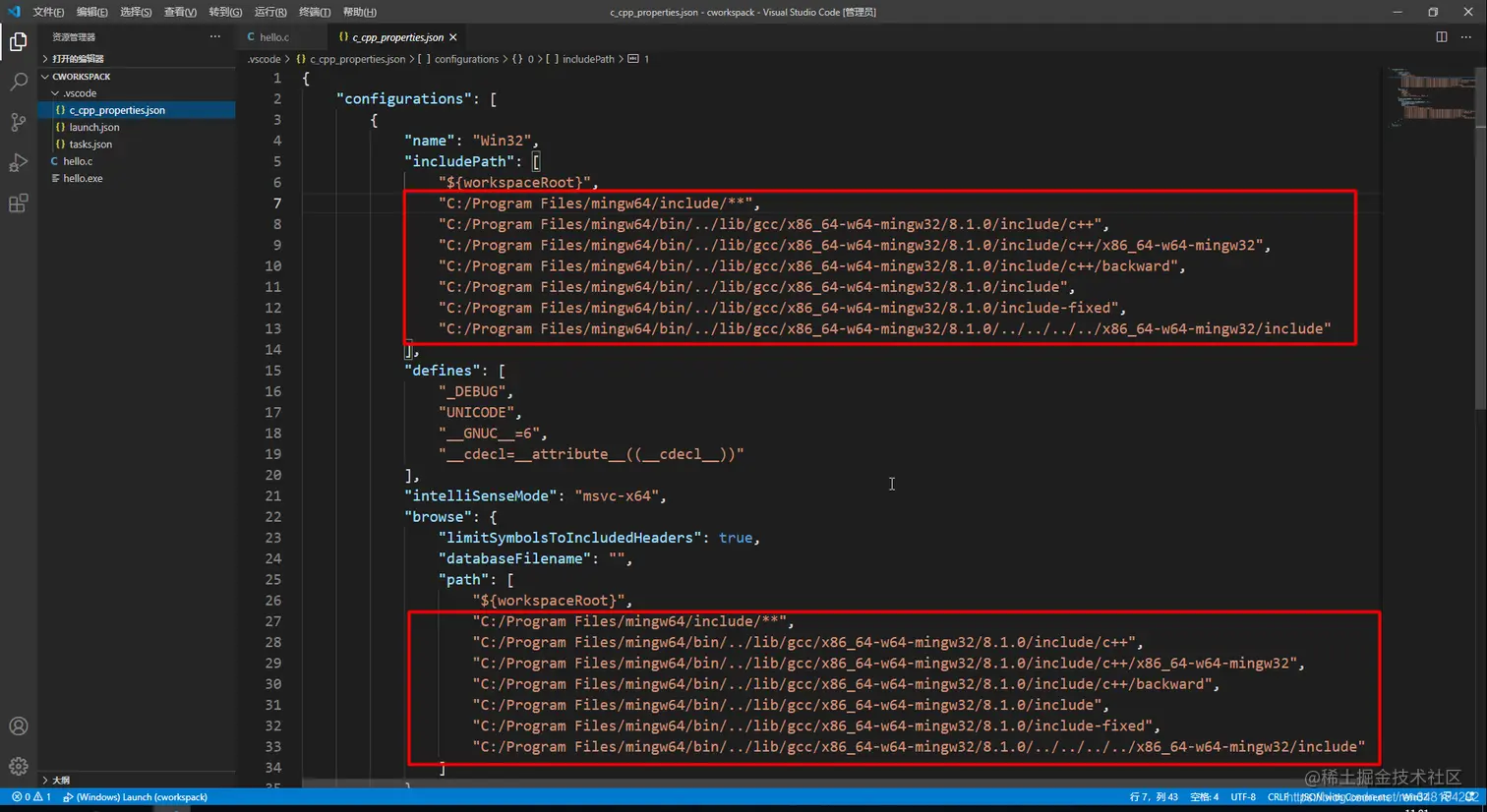Open the Run and Debug view
Viewport: 1487px width, 812px height.
pos(19,162)
